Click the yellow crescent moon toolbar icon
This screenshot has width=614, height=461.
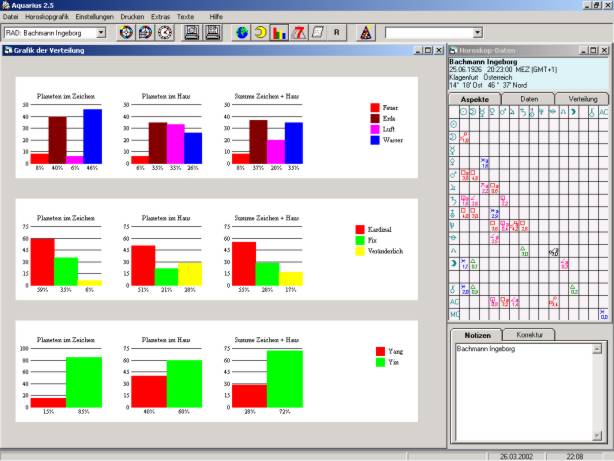pyautogui.click(x=260, y=32)
